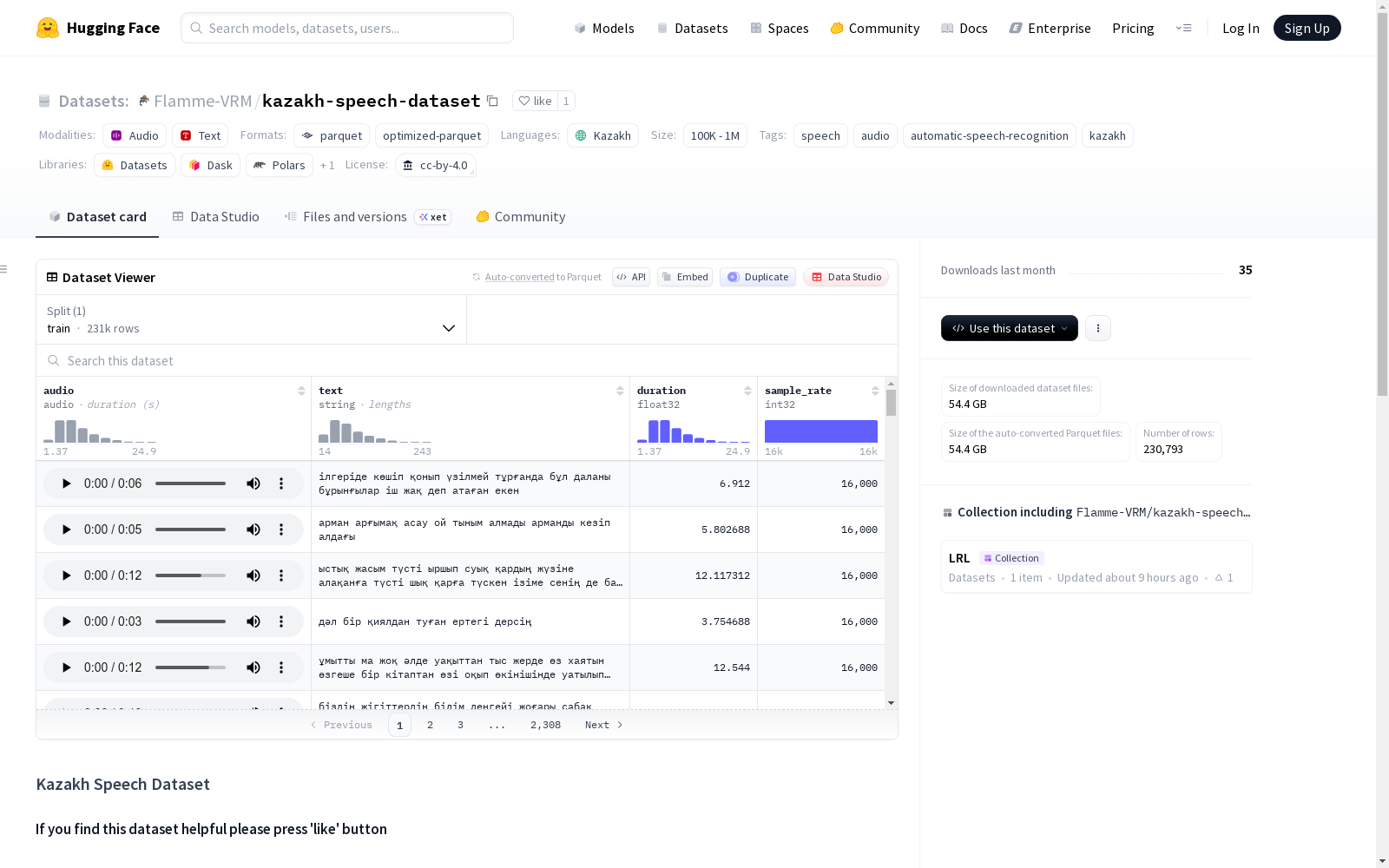
Task: Mute the 0:05 audio player
Action: tap(253, 529)
